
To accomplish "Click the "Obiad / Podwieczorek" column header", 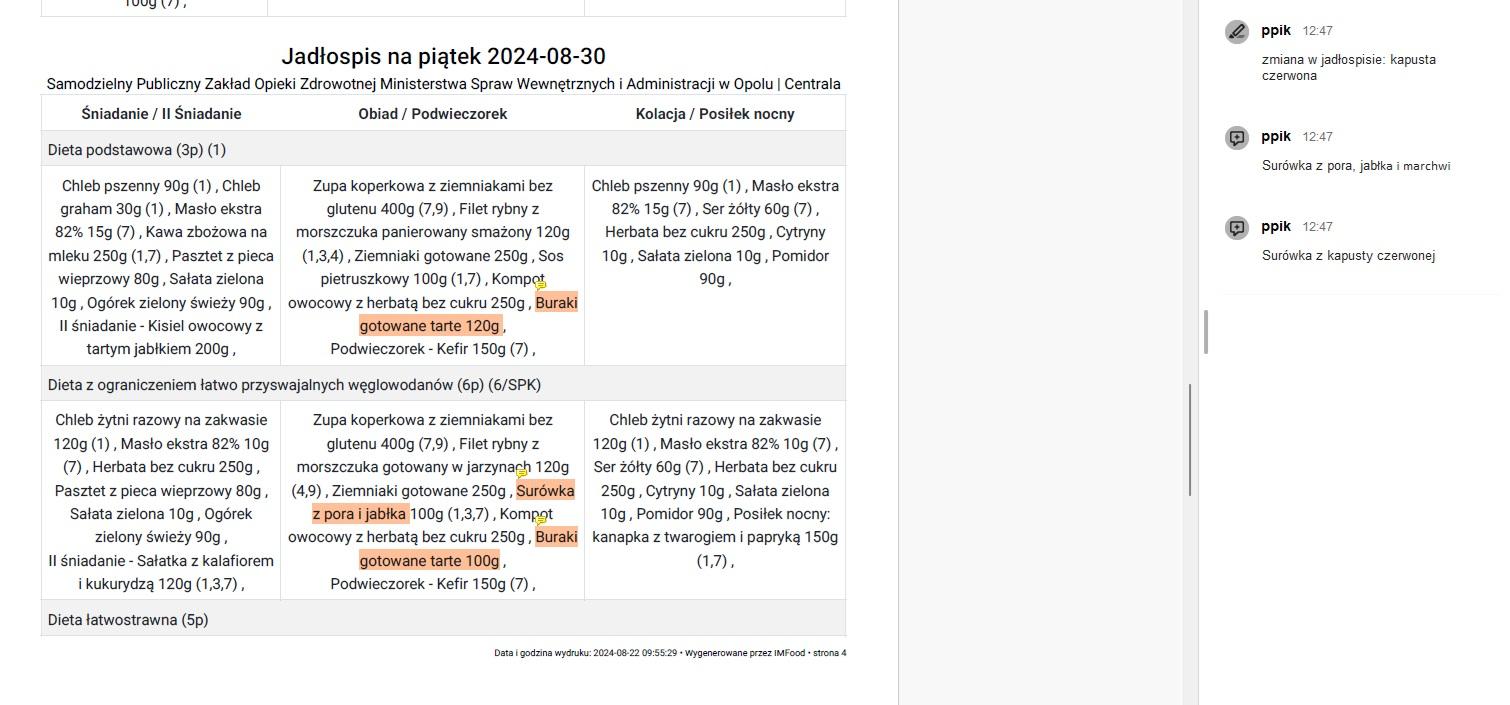I will 433,114.
